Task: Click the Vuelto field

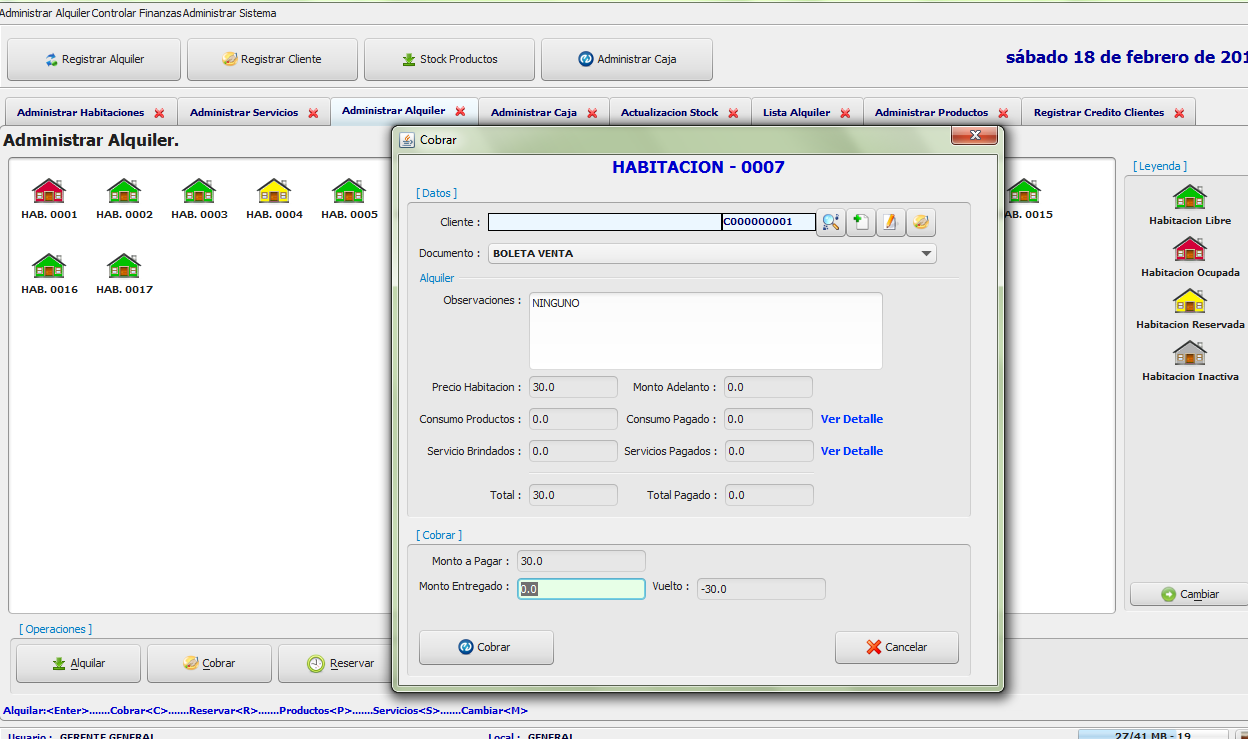Action: pos(762,589)
